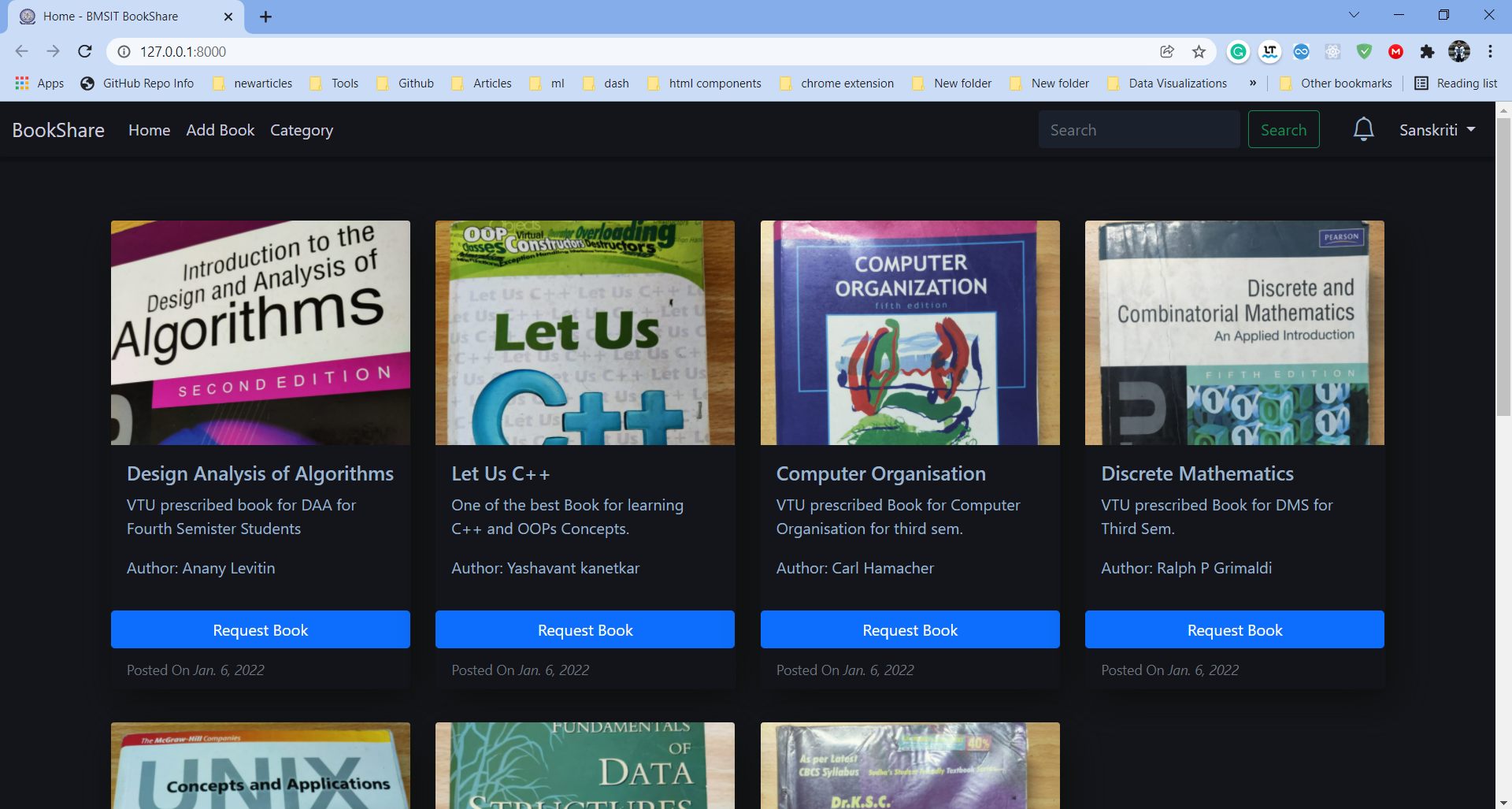Open the Apps grid shortcut
1512x809 pixels.
click(x=39, y=83)
